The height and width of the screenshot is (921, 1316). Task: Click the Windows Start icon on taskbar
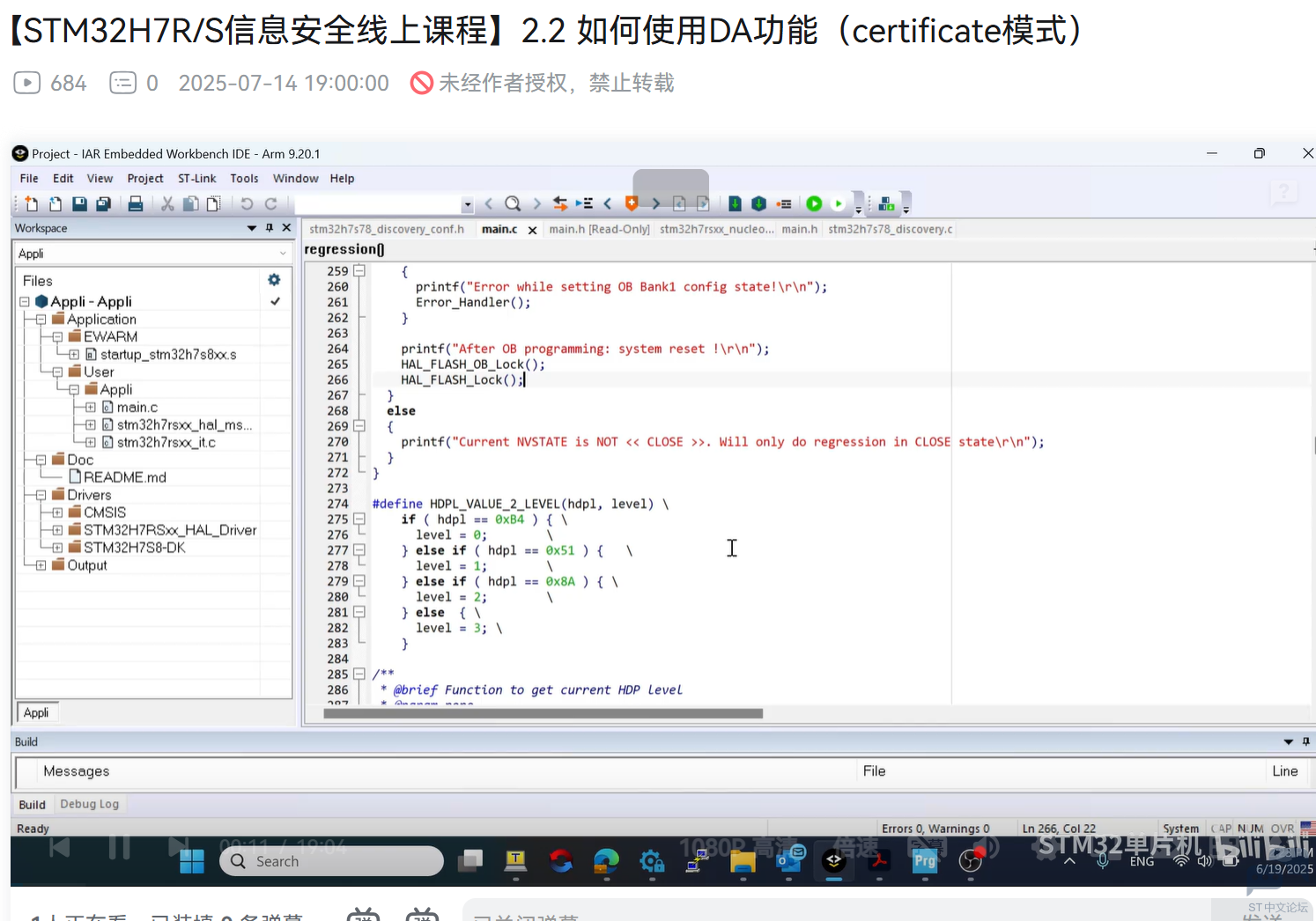click(x=192, y=861)
